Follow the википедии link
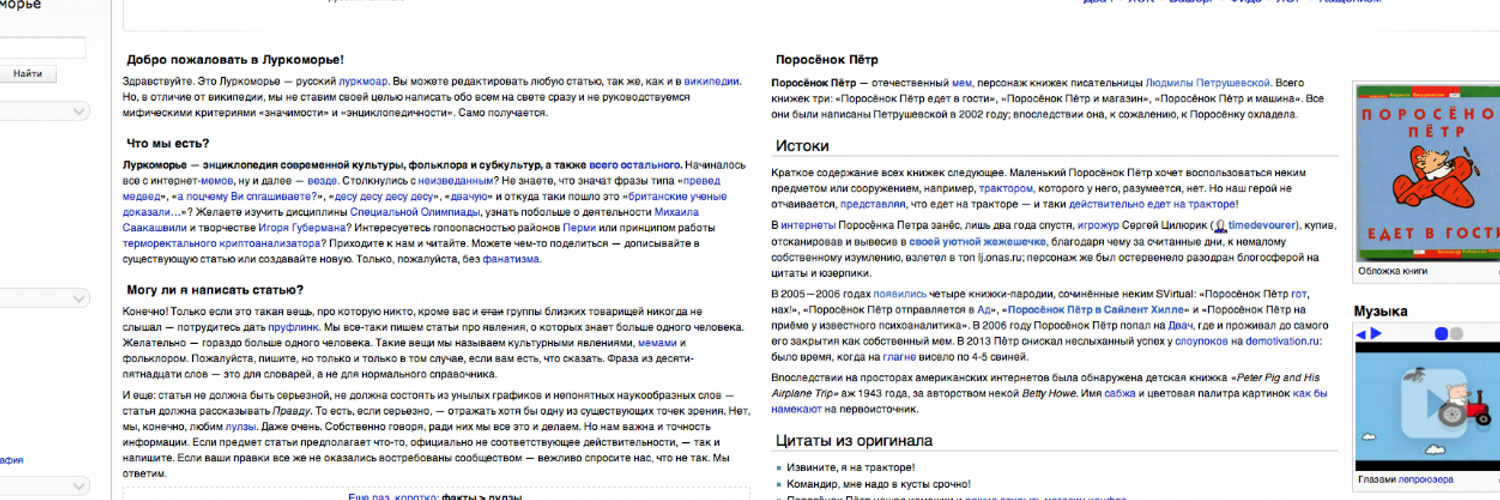This screenshot has height=500, width=1500. coord(712,81)
